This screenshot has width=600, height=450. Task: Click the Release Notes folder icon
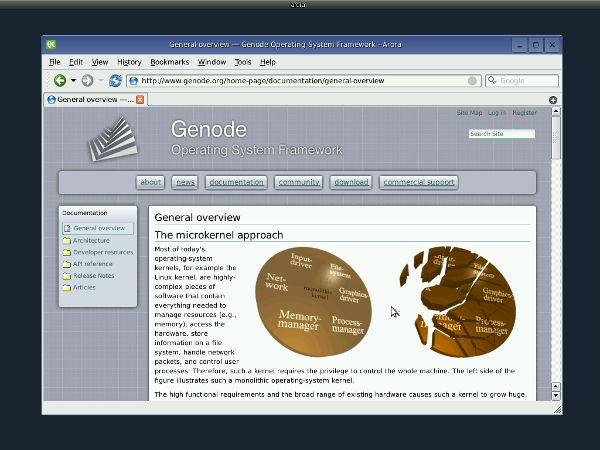click(x=67, y=276)
